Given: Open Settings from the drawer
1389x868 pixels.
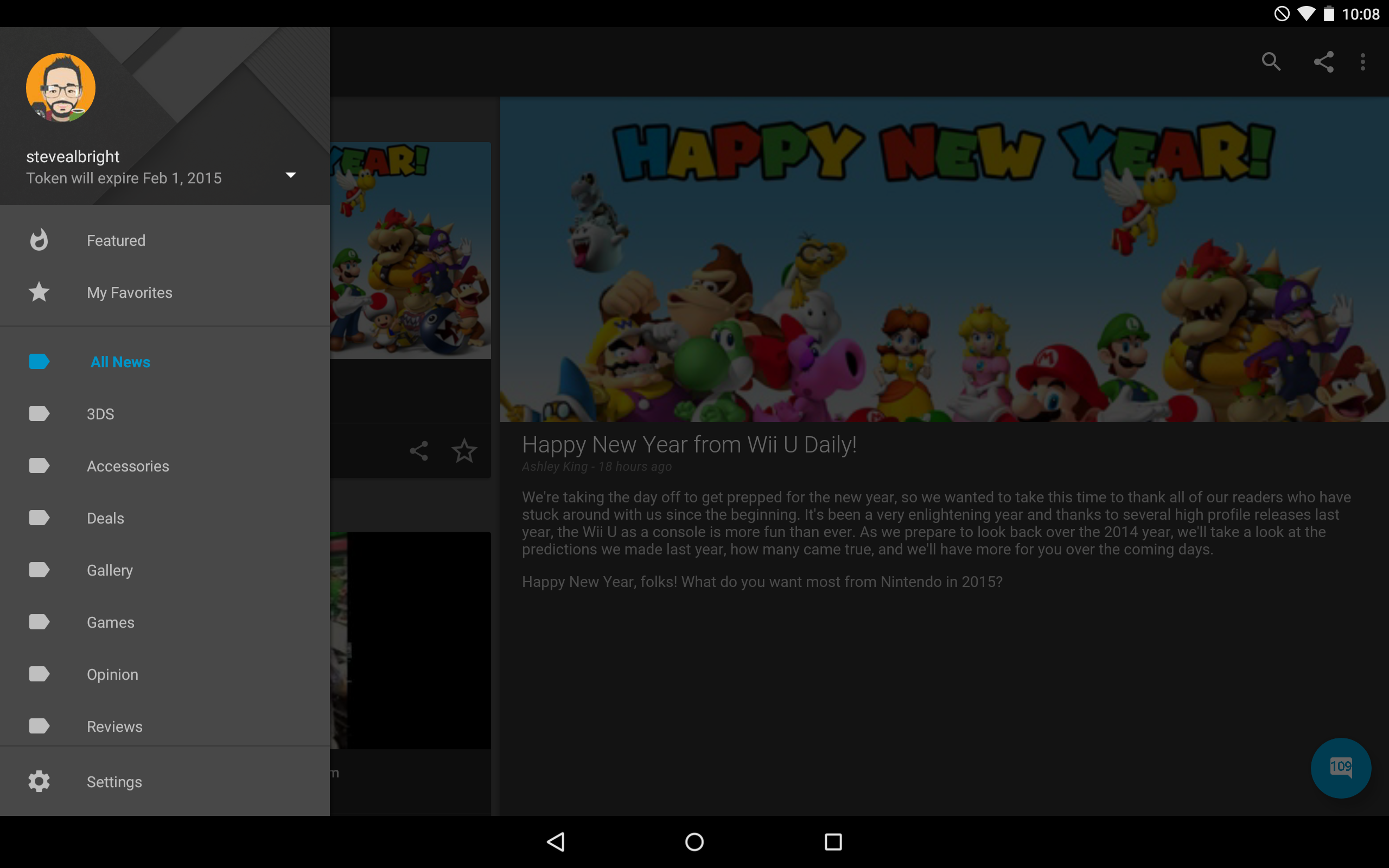Looking at the screenshot, I should (x=114, y=782).
